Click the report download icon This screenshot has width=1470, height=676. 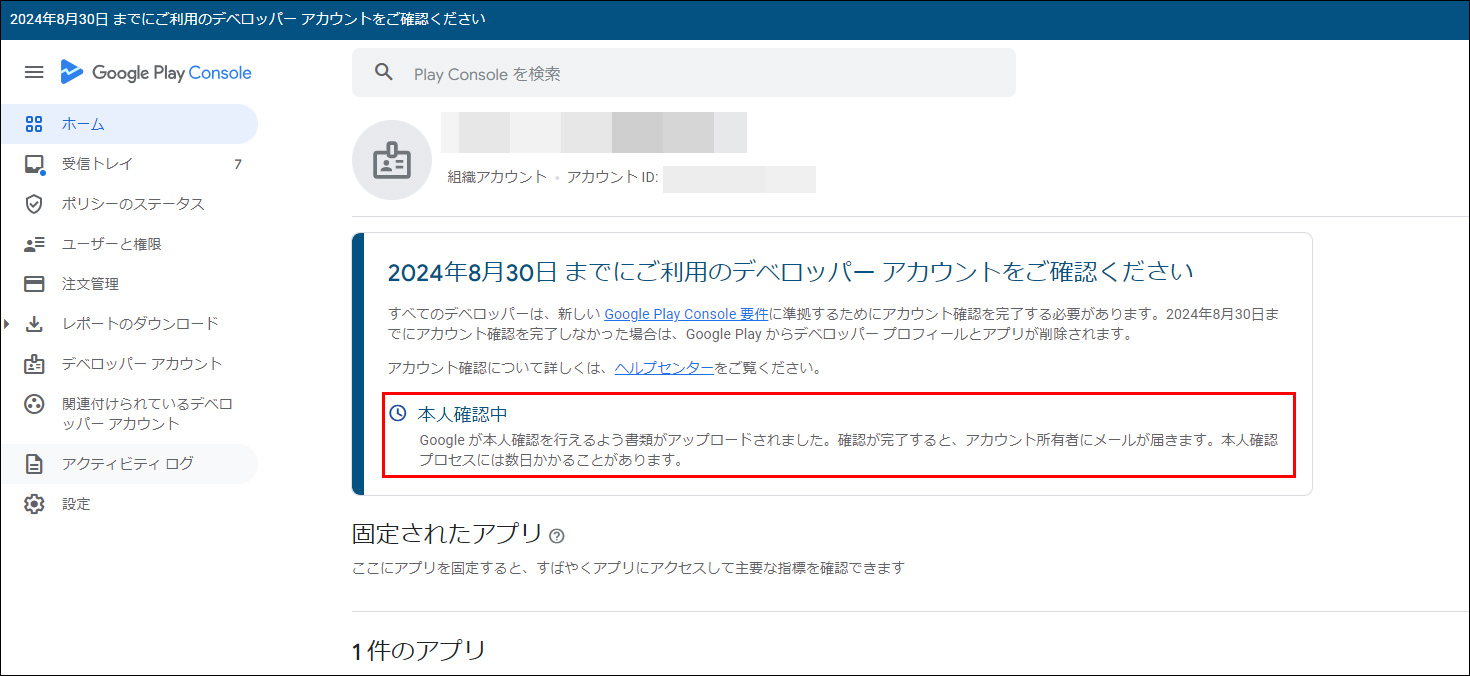pos(34,324)
